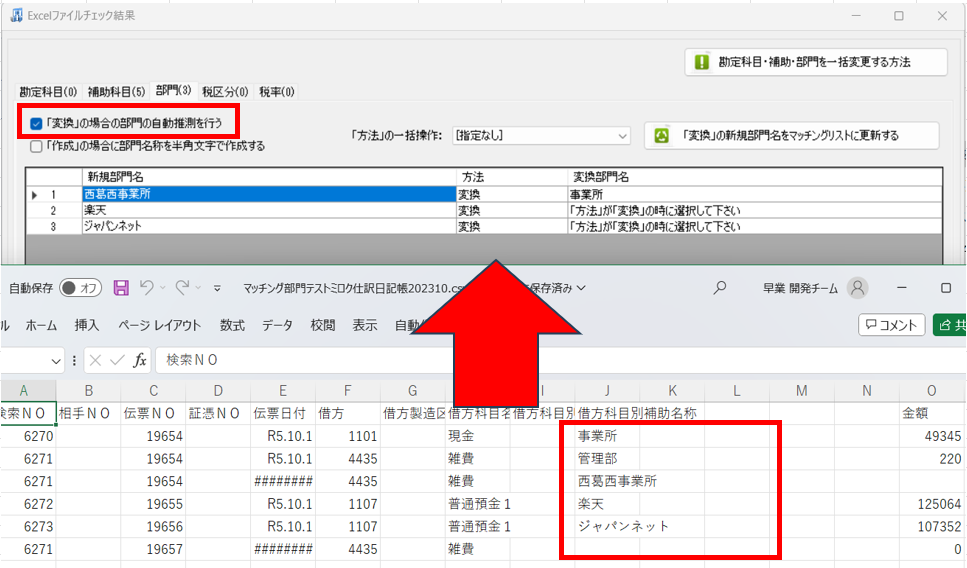This screenshot has height=568, width=967.
Task: Open the ページ レイアウト ribbon tab
Action: (x=160, y=326)
